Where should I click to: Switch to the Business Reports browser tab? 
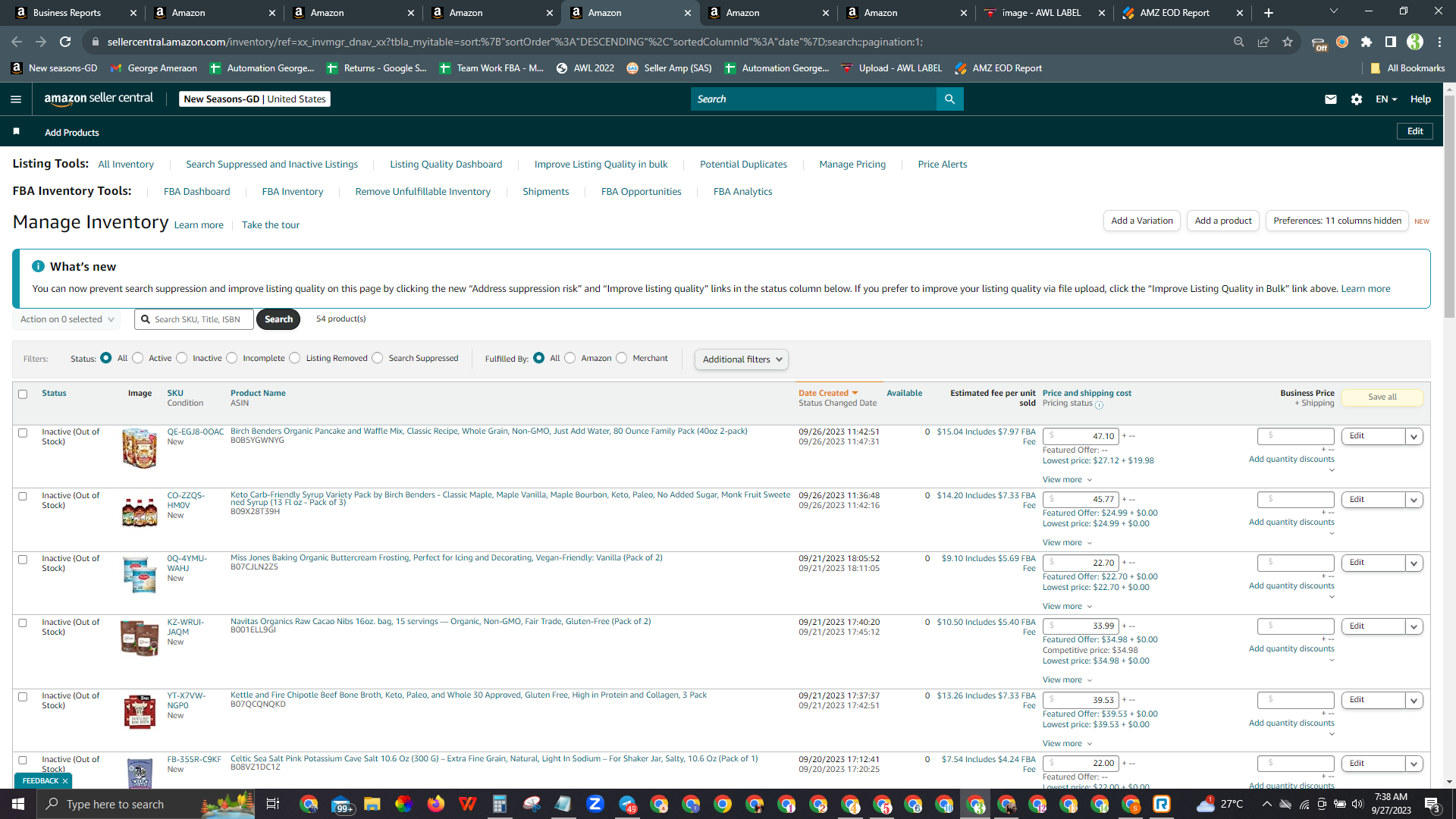[x=74, y=13]
